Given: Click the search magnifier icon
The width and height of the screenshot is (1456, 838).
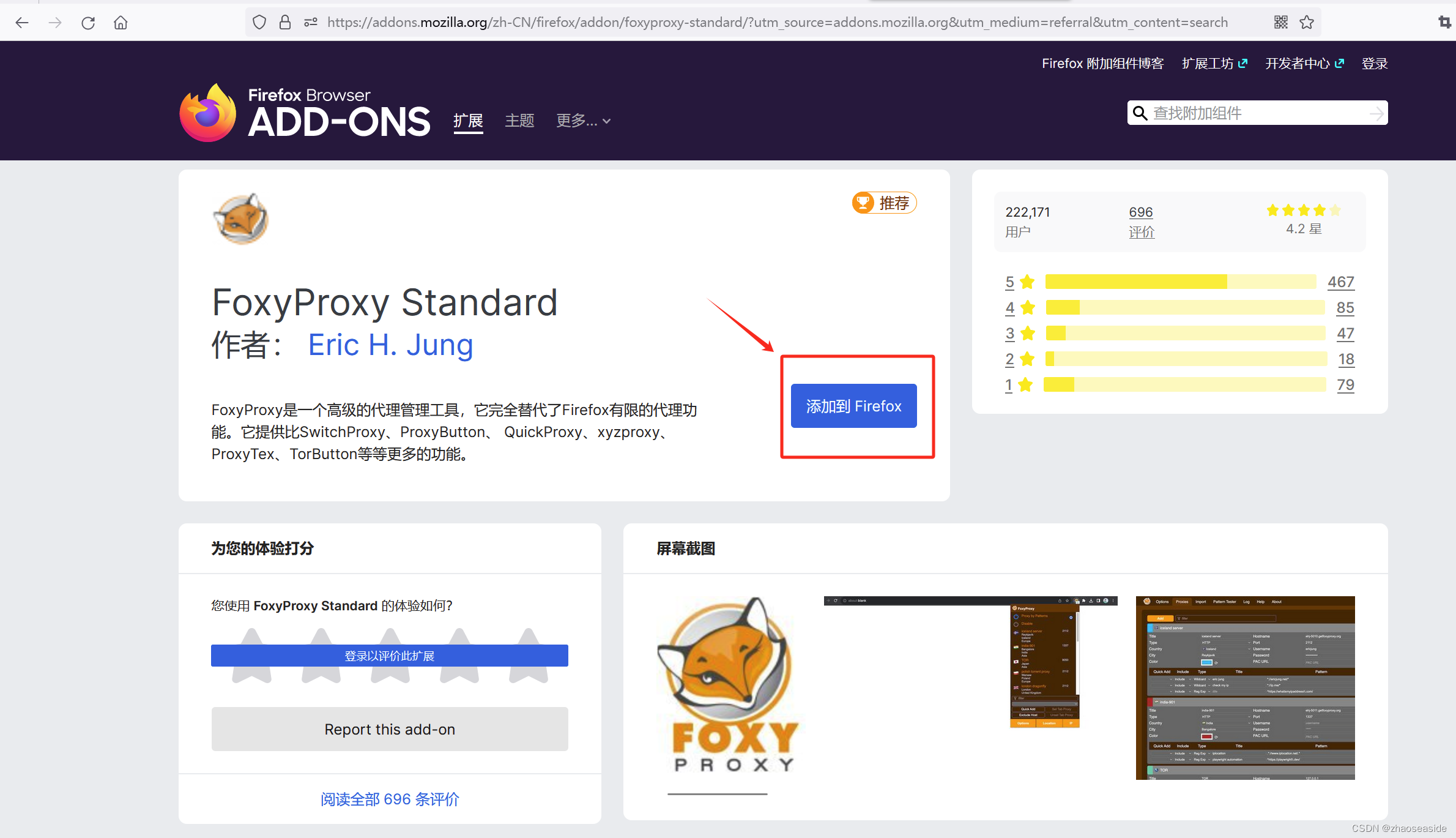Looking at the screenshot, I should (1140, 113).
